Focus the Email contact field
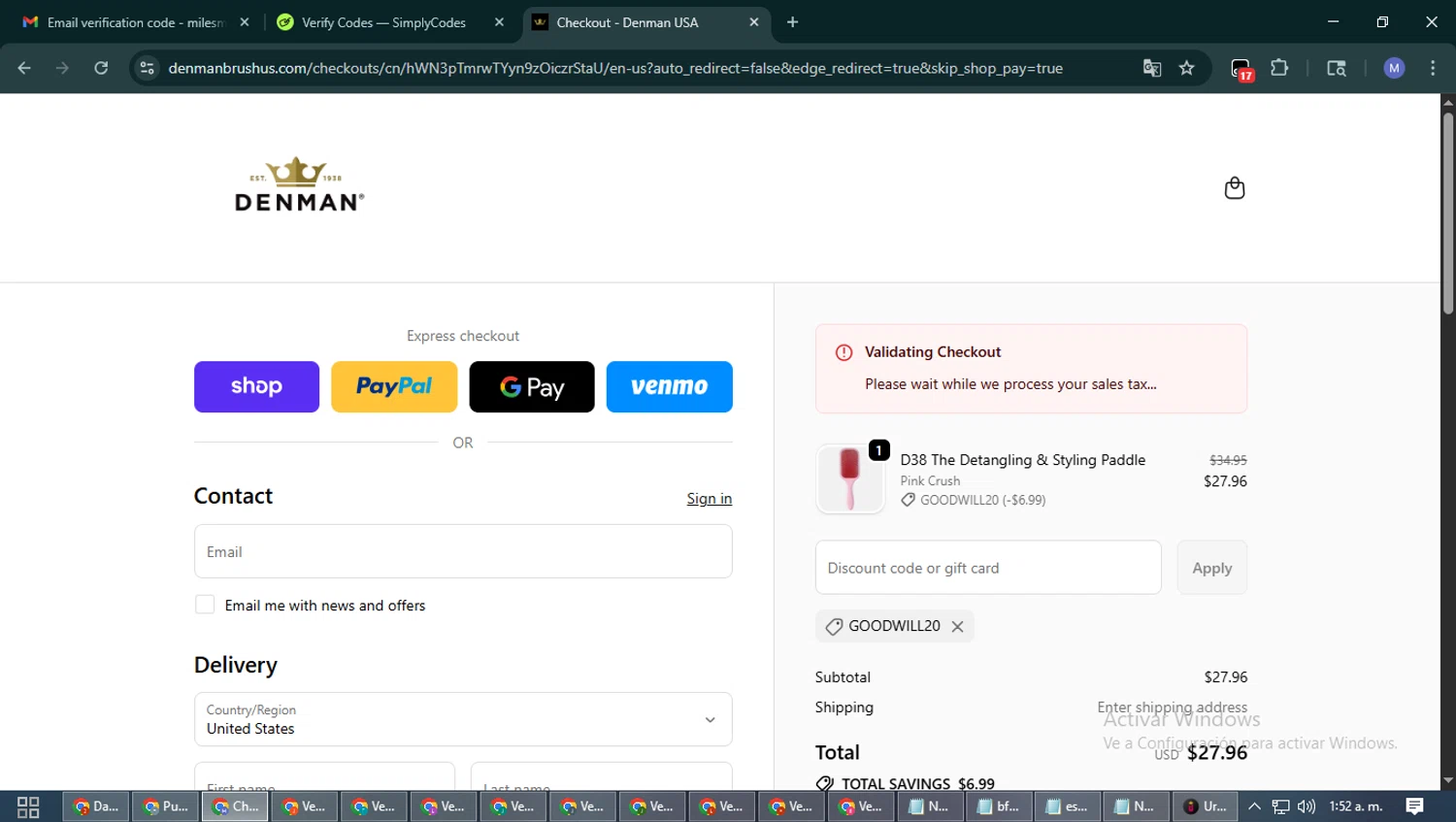 click(x=463, y=551)
